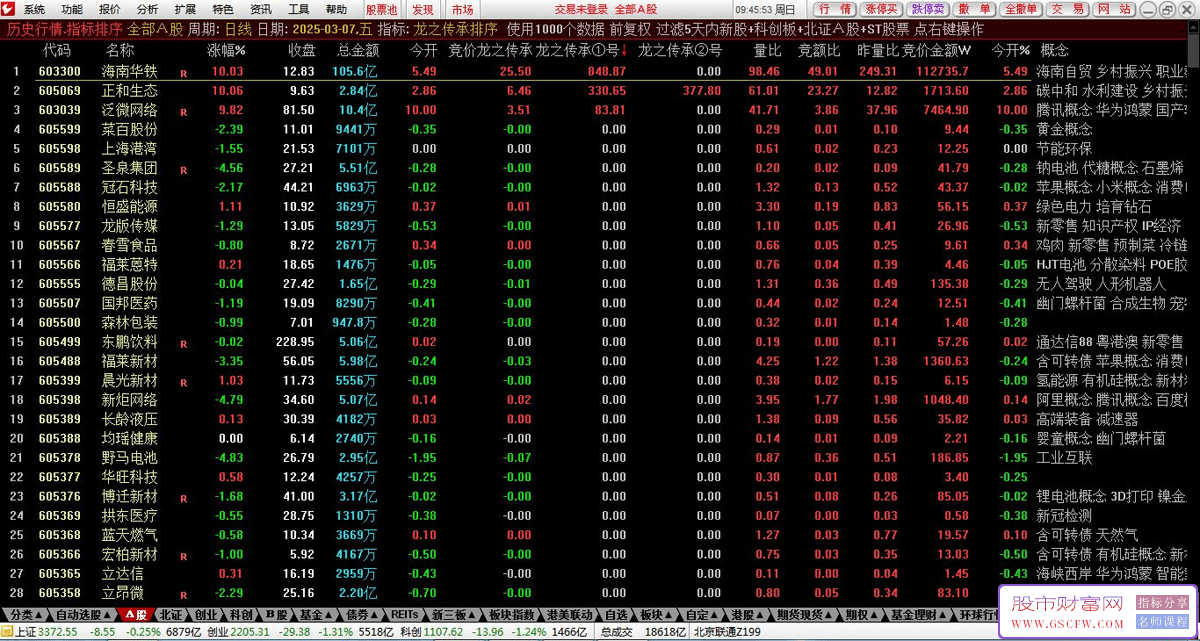Click the R marker on 宏柏新材 row
This screenshot has height=641, width=1200.
pyautogui.click(x=183, y=556)
